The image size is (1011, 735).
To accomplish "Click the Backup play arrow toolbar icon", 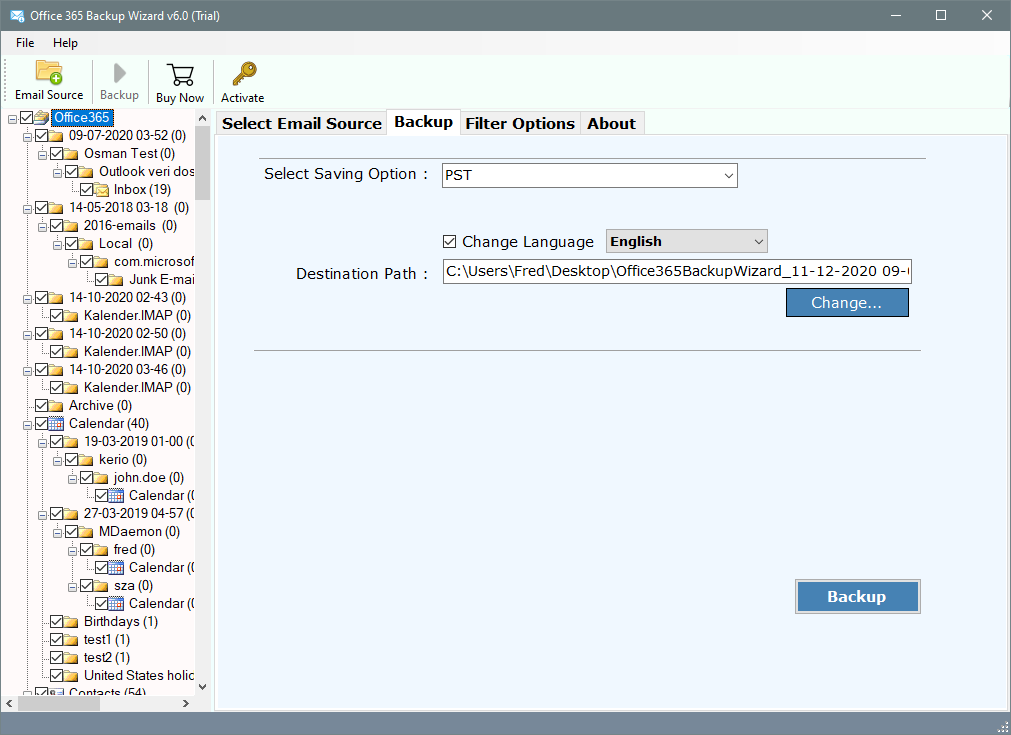I will click(x=119, y=73).
